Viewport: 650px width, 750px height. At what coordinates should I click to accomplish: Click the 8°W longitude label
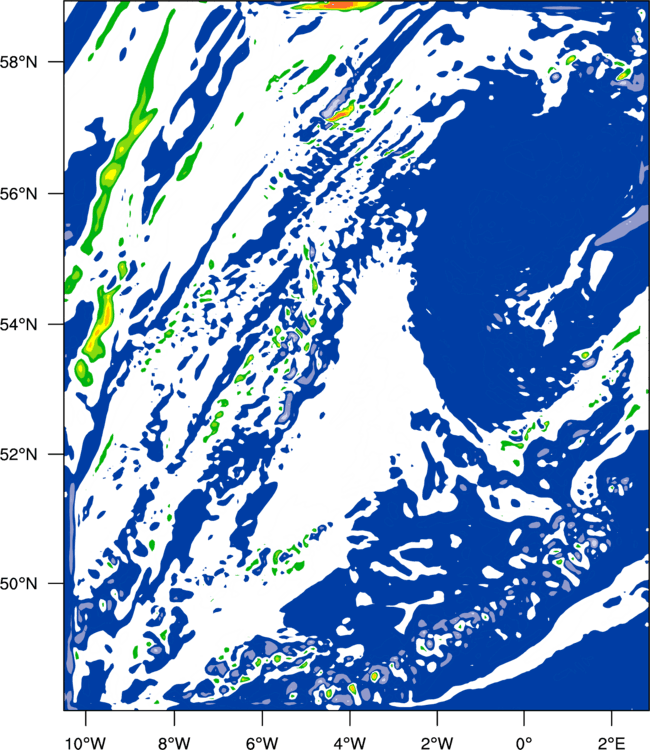174,743
